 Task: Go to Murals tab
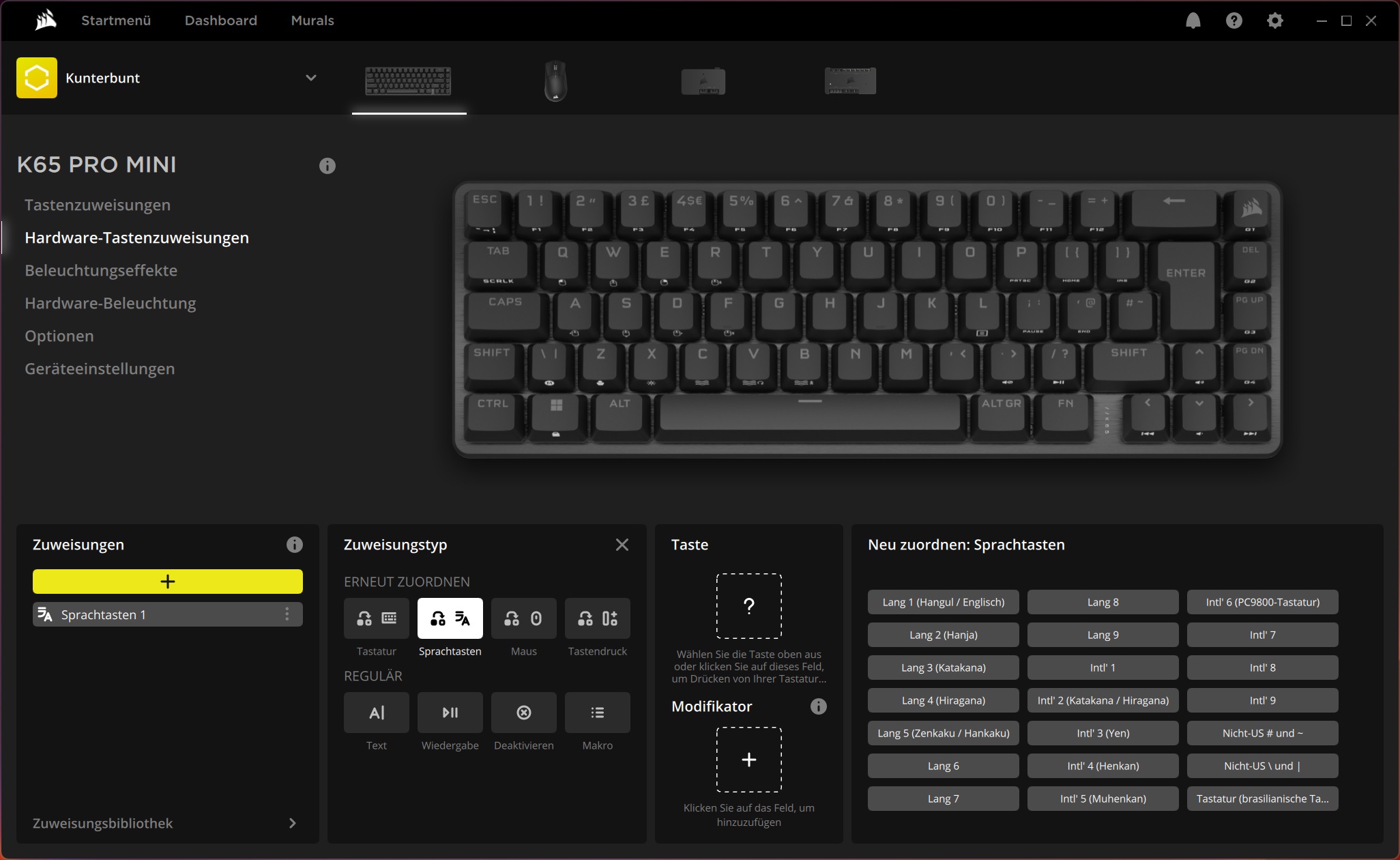(x=312, y=20)
